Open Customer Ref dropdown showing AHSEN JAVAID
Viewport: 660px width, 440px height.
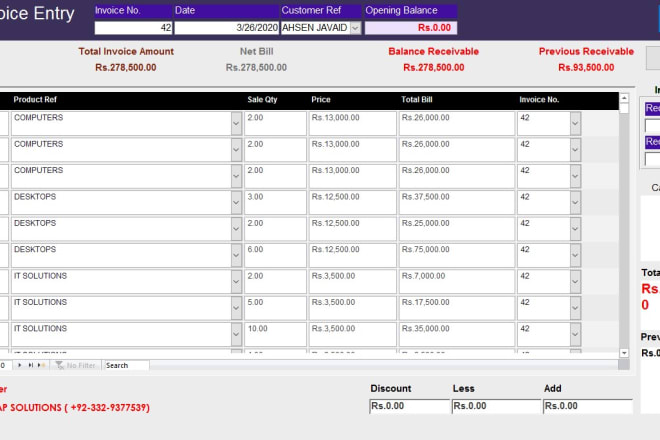pos(355,28)
